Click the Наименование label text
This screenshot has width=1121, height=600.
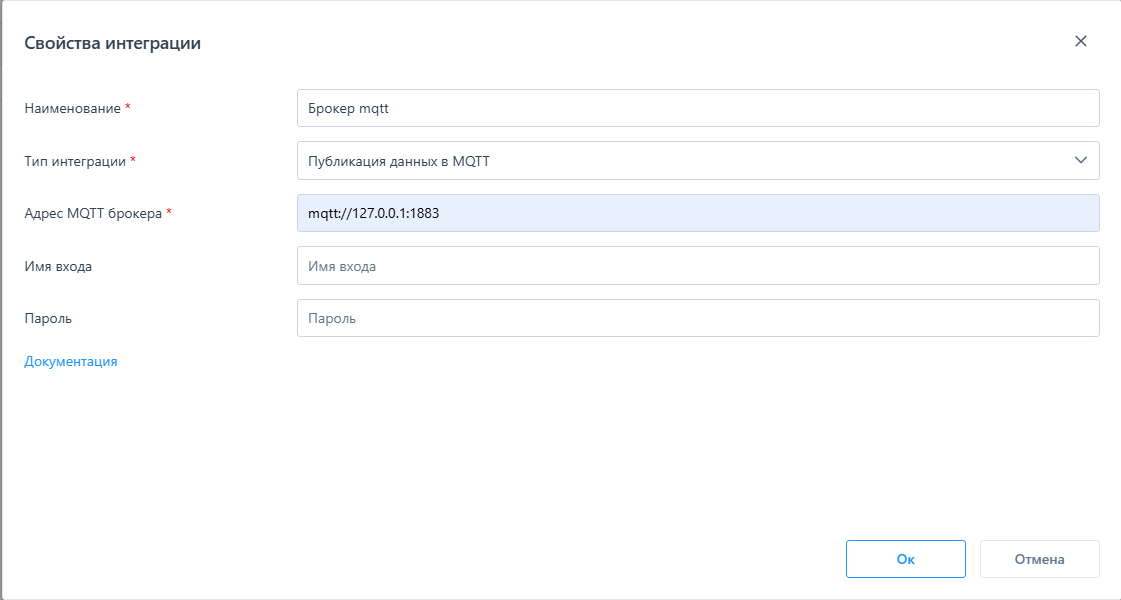[72, 108]
